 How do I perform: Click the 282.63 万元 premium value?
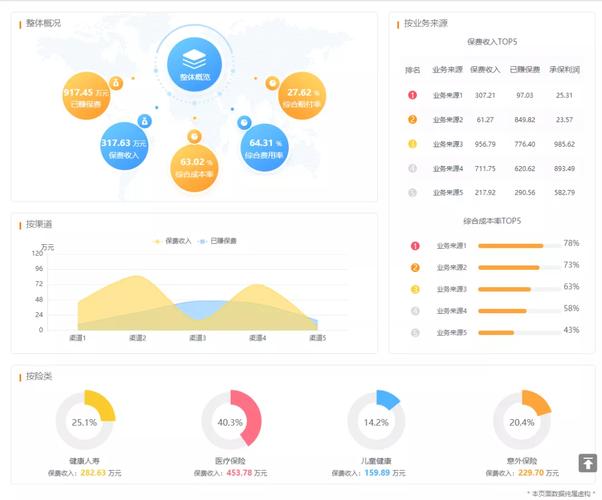pyautogui.click(x=101, y=473)
